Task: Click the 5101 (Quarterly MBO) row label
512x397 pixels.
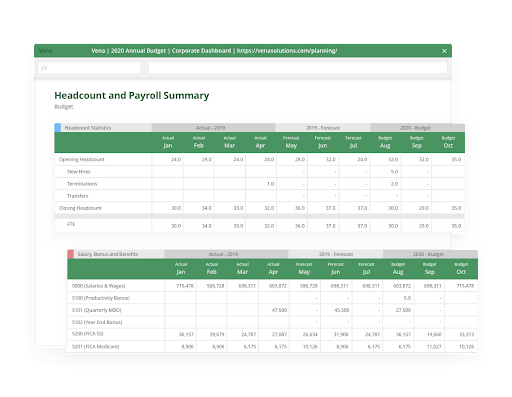Action: [97, 310]
